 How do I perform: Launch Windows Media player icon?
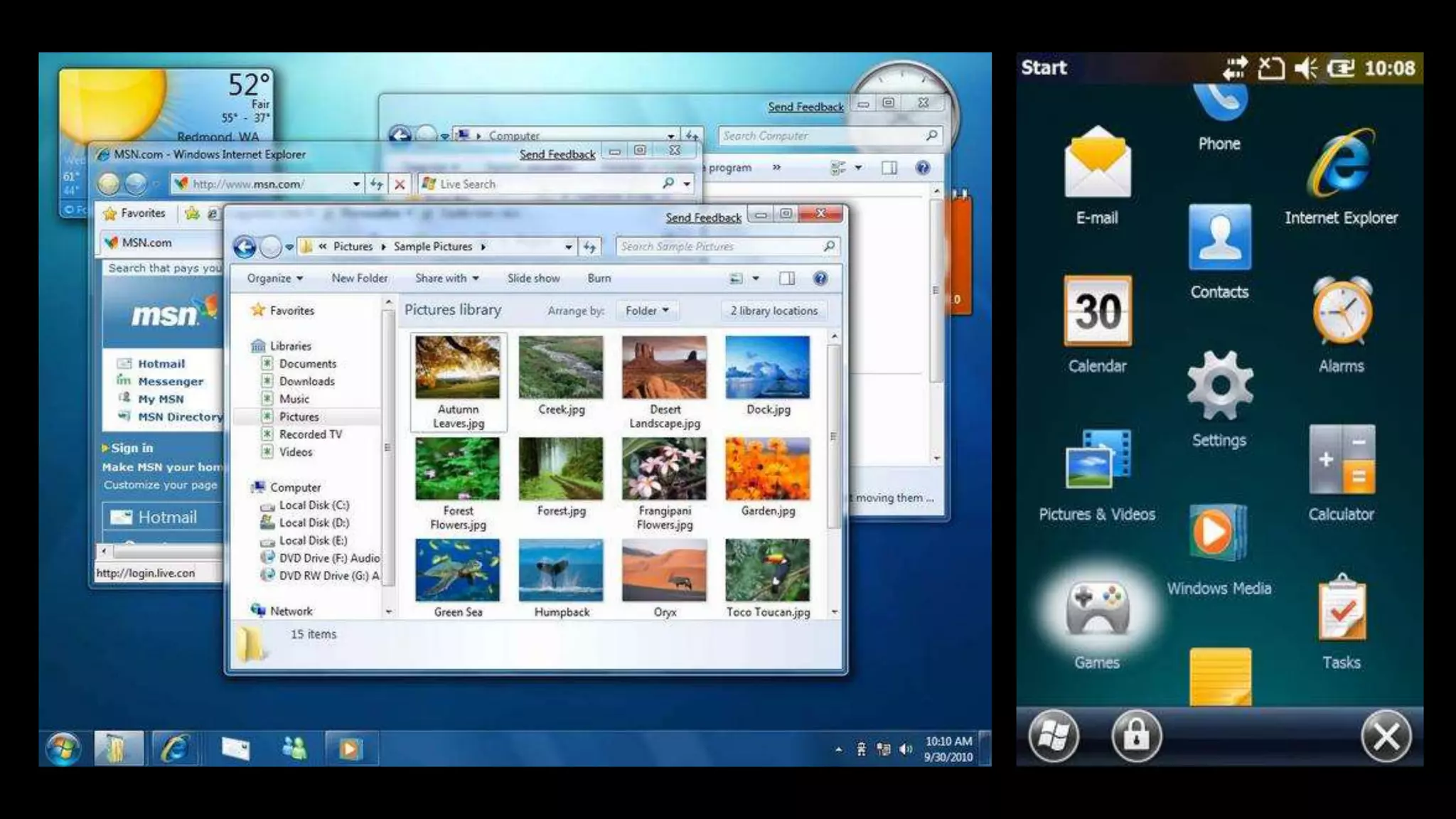click(x=1219, y=533)
